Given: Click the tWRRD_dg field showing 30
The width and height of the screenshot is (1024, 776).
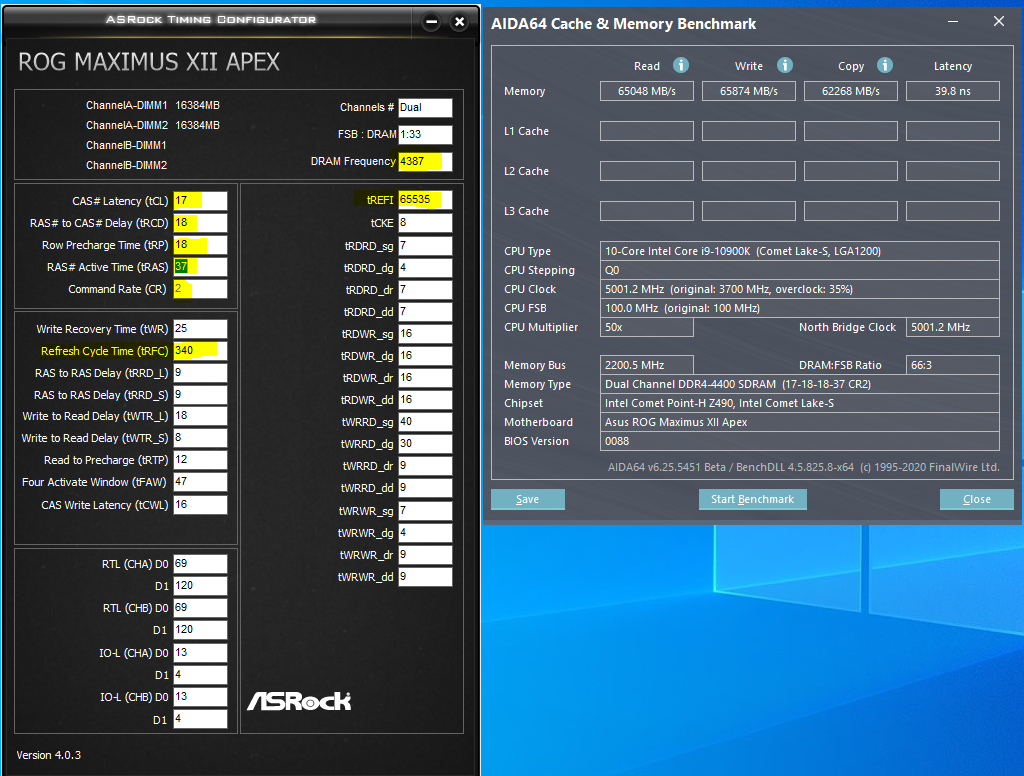Looking at the screenshot, I should 425,444.
